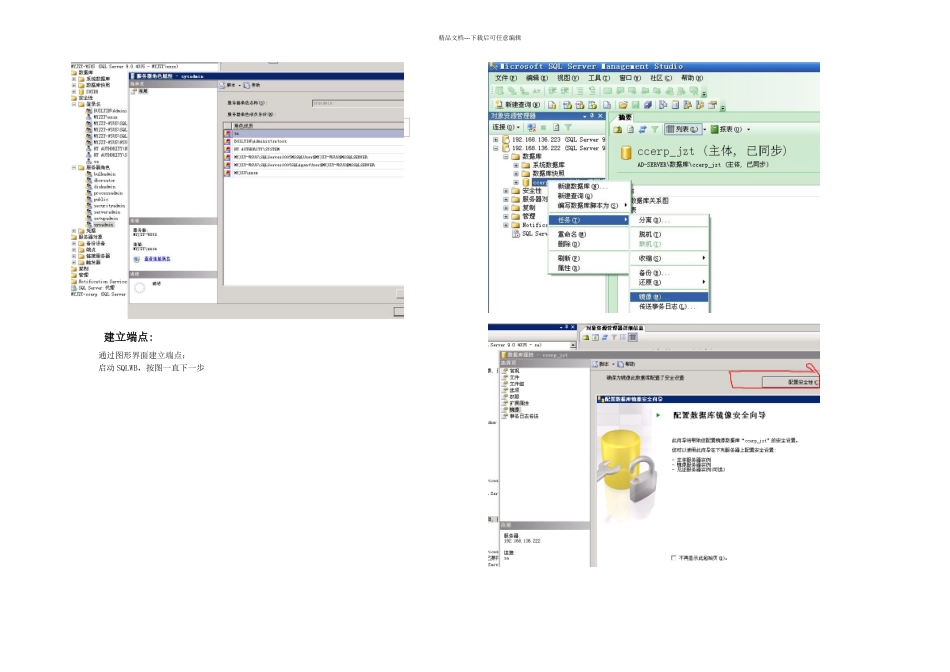Choose 新建数据库(N)... from context menu
Image resolution: width=950 pixels, height=672 pixels.
tap(588, 187)
